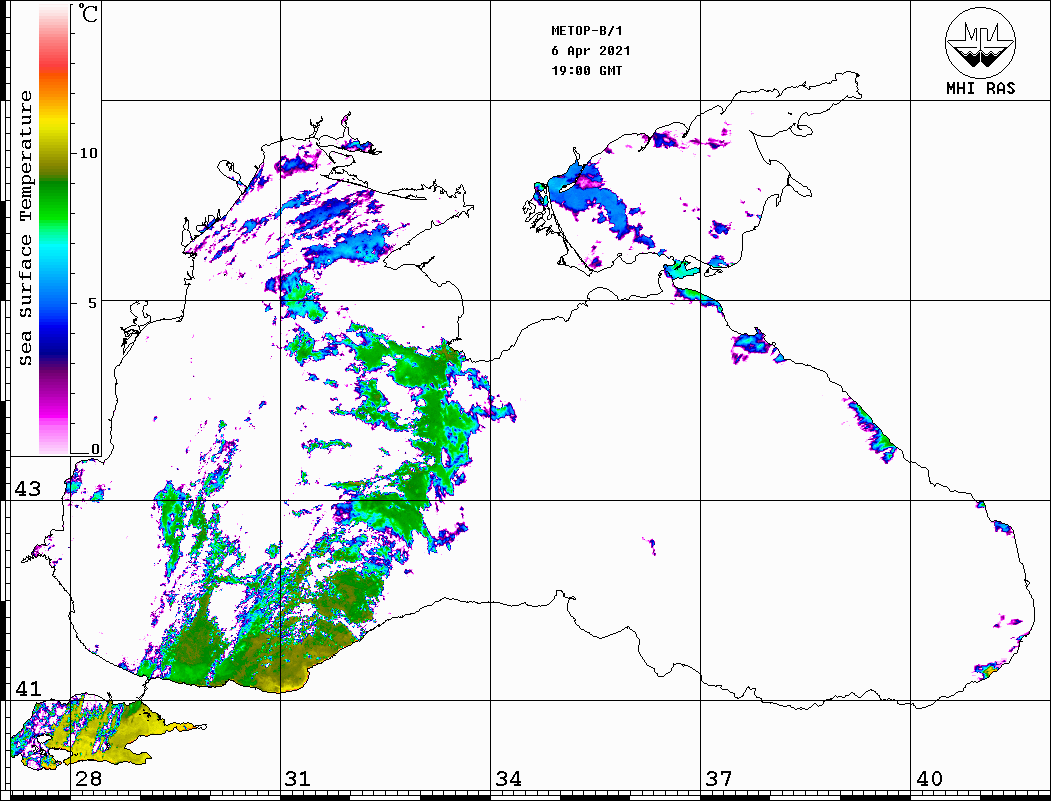Pick the green band of the color scale
The width and height of the screenshot is (1051, 801).
54,201
